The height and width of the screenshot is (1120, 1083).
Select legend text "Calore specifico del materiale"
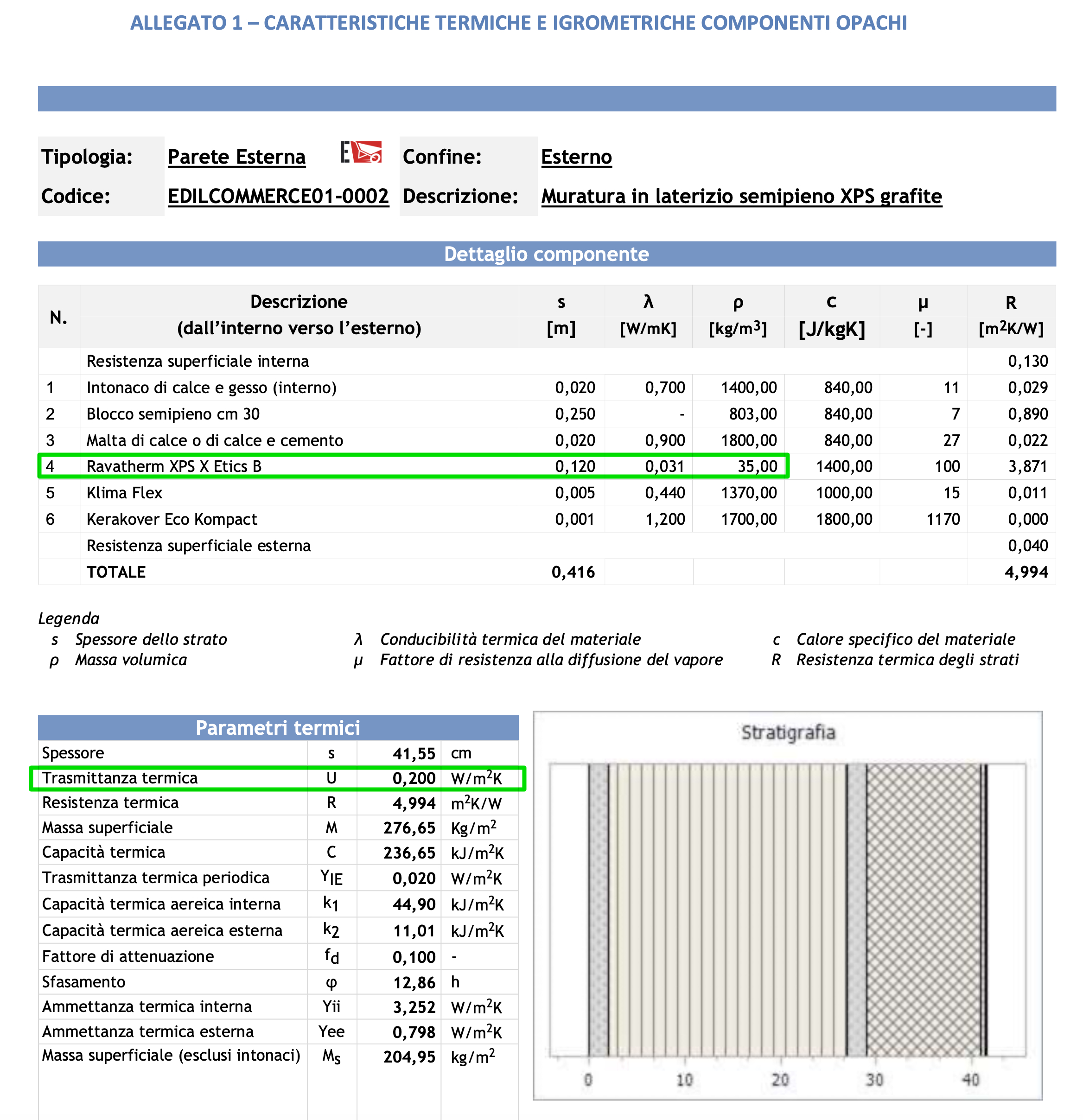[906, 639]
